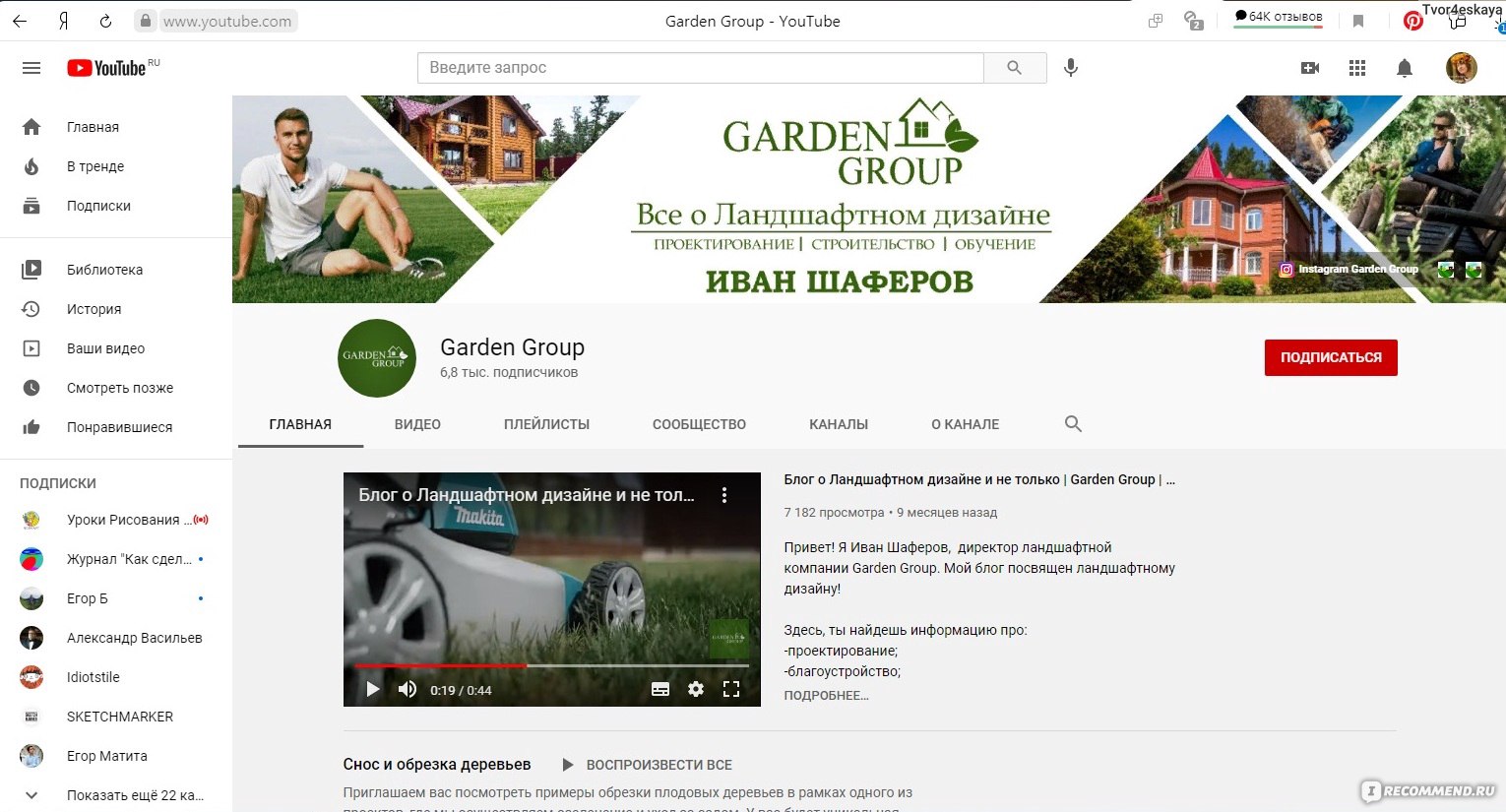Viewport: 1506px width, 812px height.
Task: Open the YouTube apps grid
Action: pyautogui.click(x=1357, y=68)
